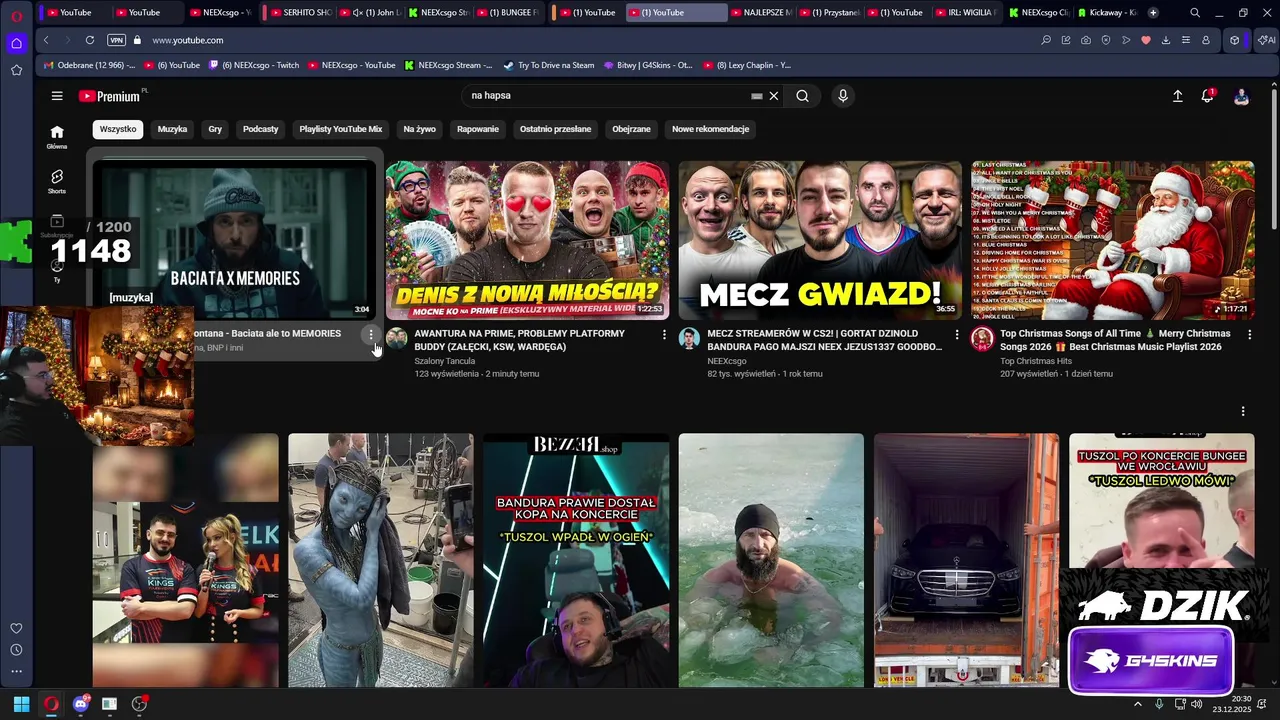Screen dimensions: 1280x720
Task: Go to Szalony Tancula channel name
Action: point(445,361)
